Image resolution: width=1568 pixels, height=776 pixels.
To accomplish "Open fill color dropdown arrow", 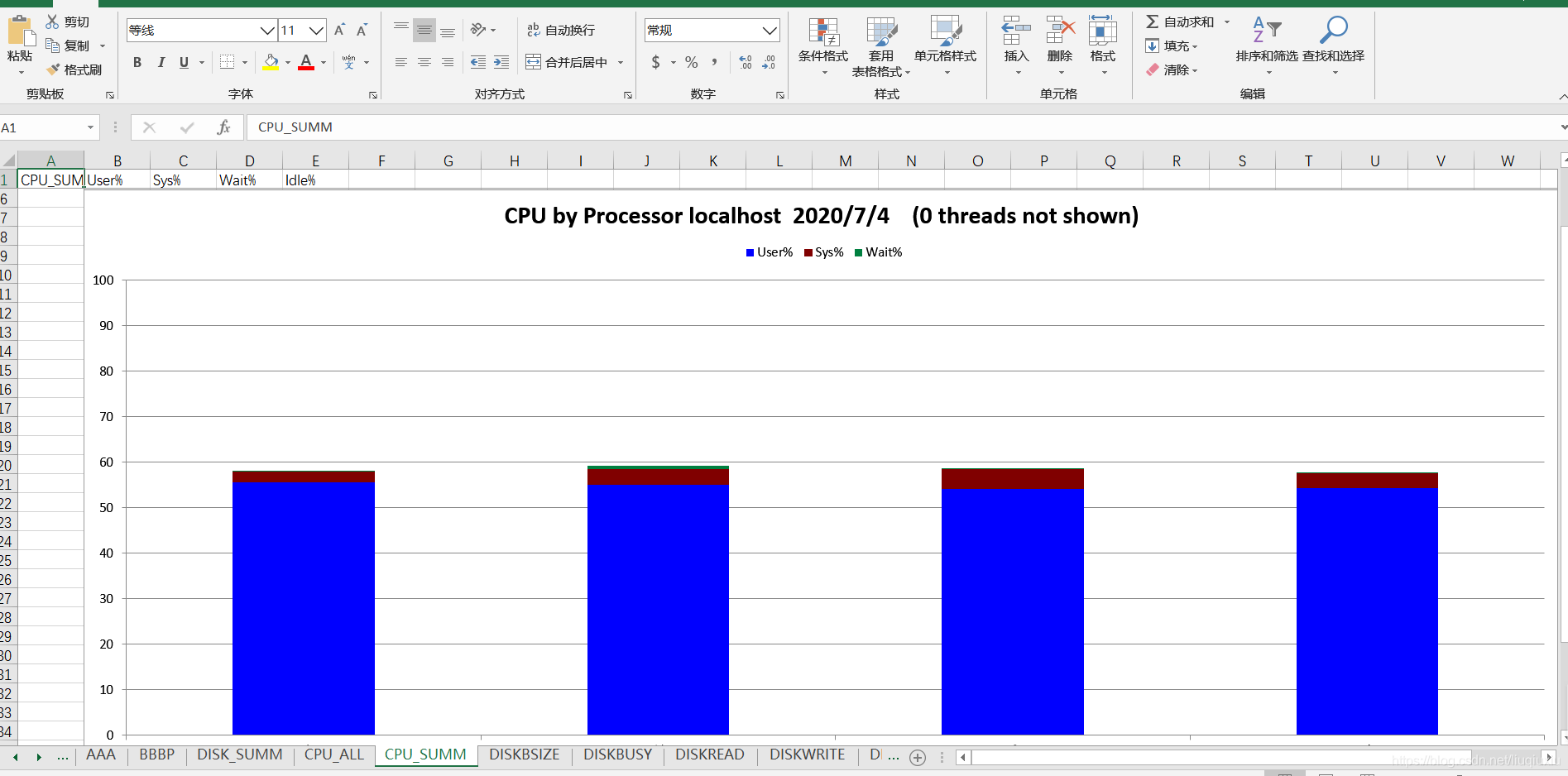I will click(288, 63).
